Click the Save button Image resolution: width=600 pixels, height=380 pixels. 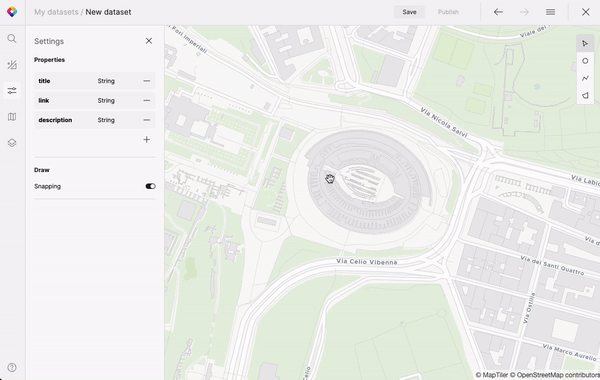click(409, 12)
